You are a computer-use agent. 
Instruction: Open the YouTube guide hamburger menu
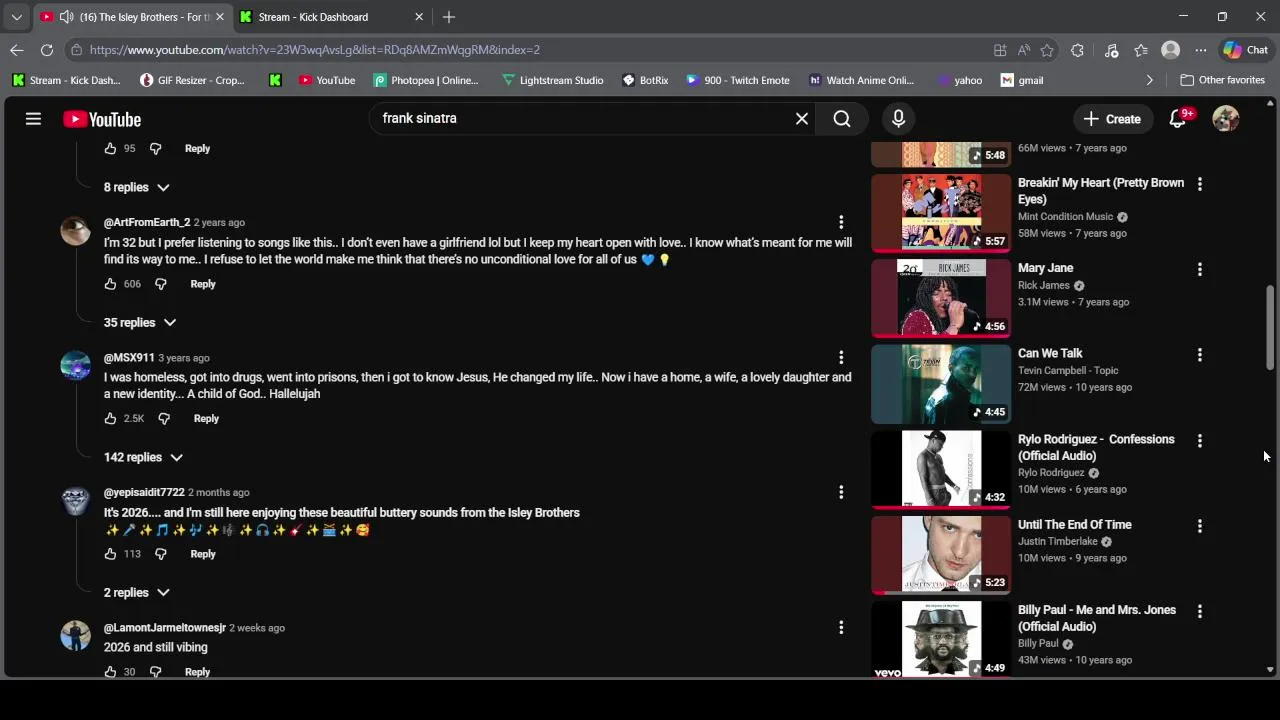pos(33,119)
